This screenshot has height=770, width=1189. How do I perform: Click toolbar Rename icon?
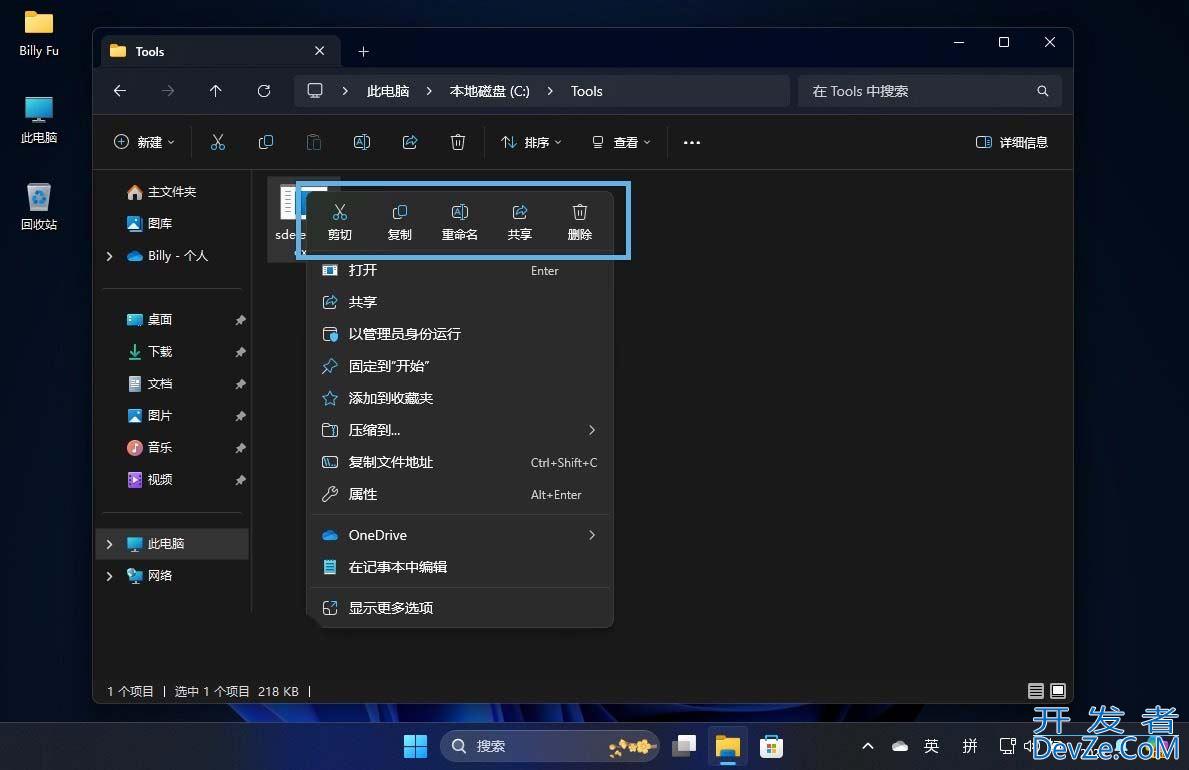(x=362, y=142)
